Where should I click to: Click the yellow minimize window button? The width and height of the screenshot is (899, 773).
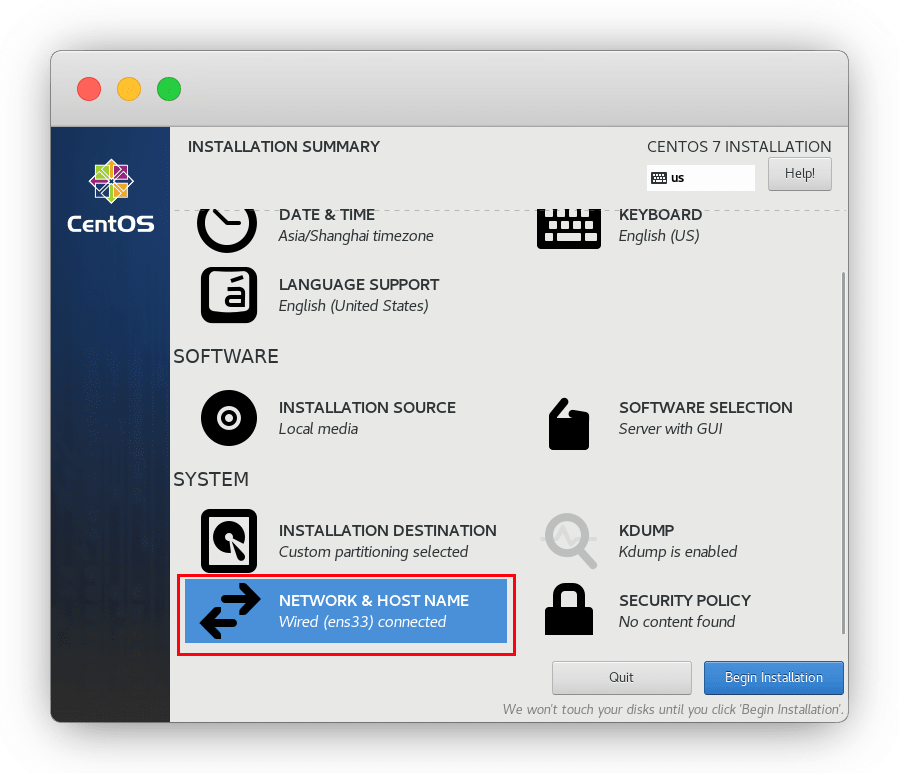point(129,89)
